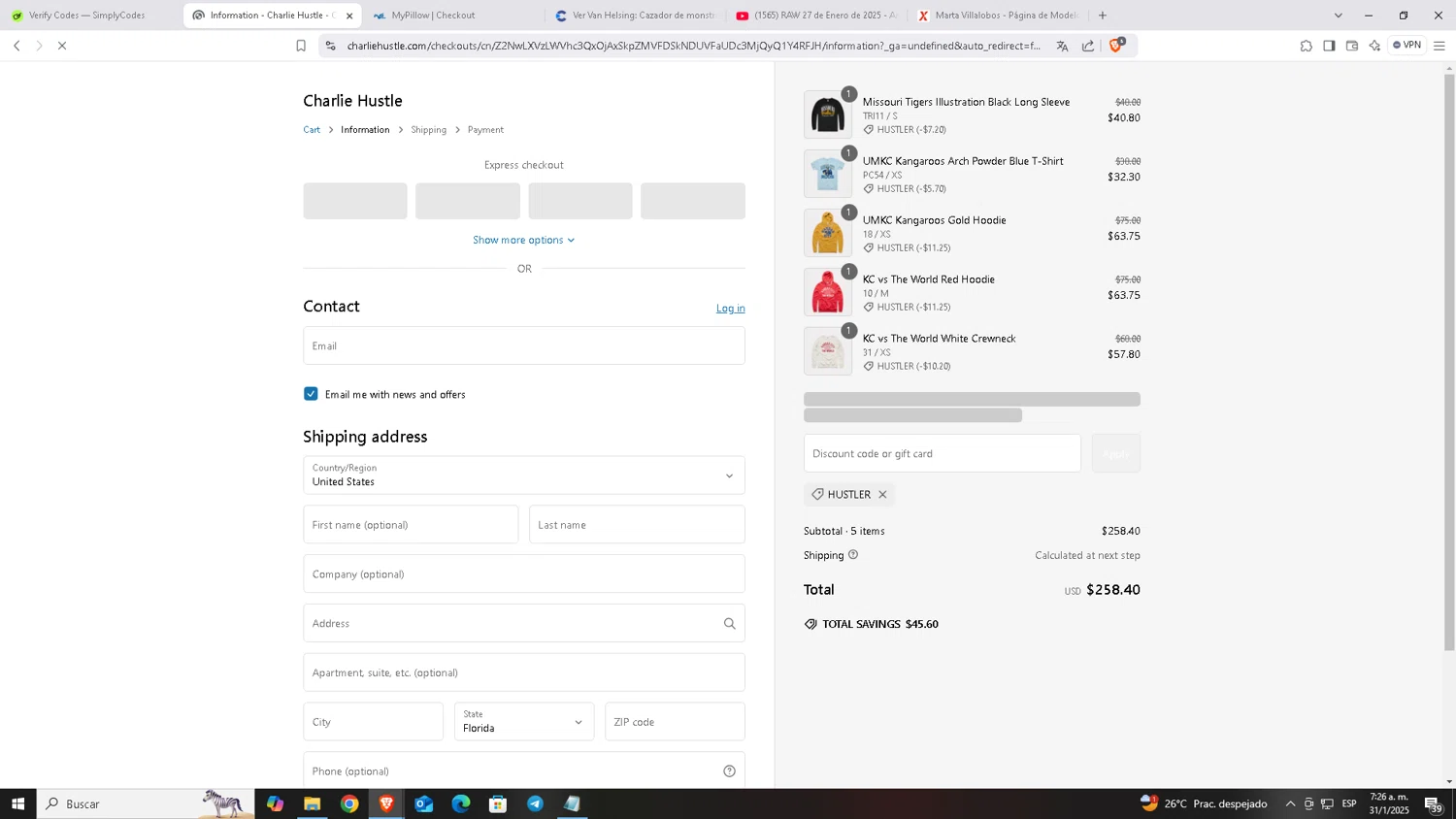Switch to MyPillow Checkout tab
This screenshot has width=1456, height=819.
tap(451, 16)
